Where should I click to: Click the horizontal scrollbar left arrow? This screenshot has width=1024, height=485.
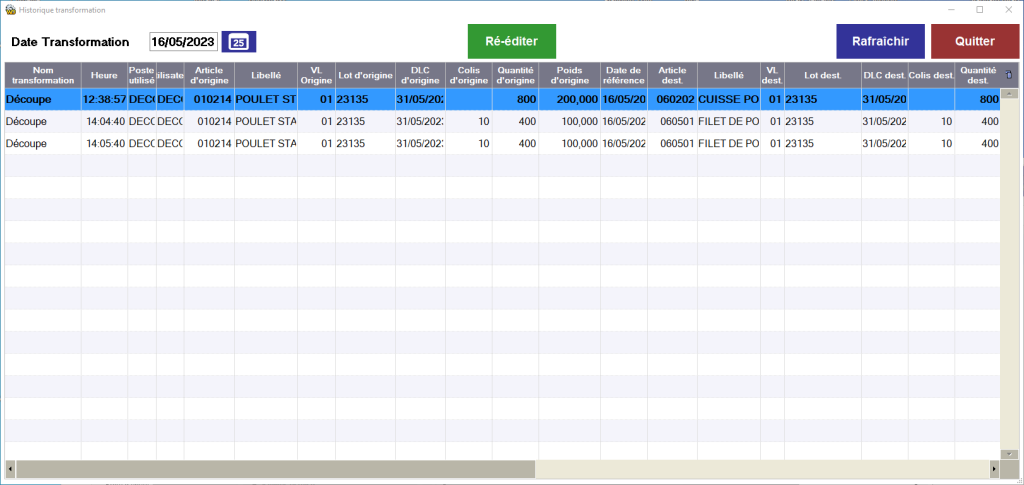coord(11,468)
